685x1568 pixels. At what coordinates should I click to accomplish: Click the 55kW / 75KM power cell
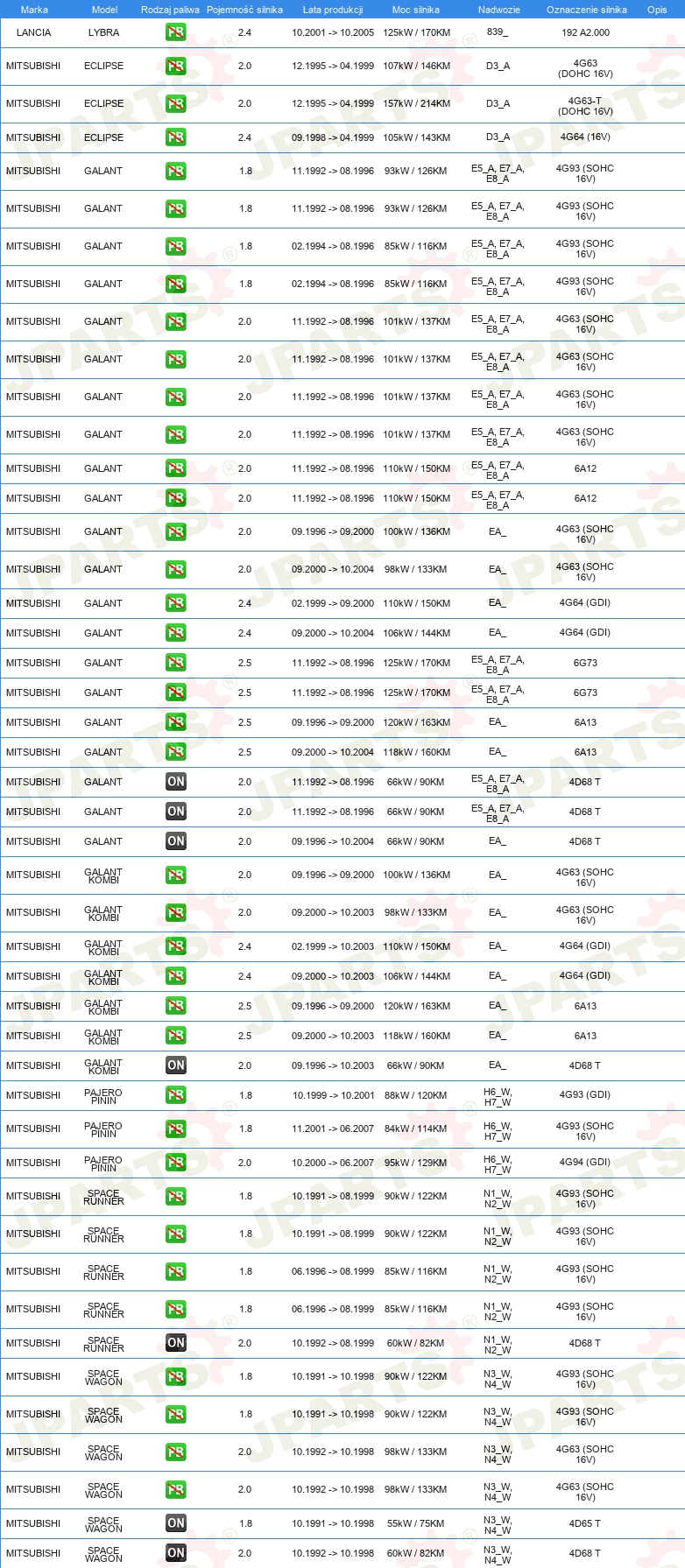(416, 1523)
